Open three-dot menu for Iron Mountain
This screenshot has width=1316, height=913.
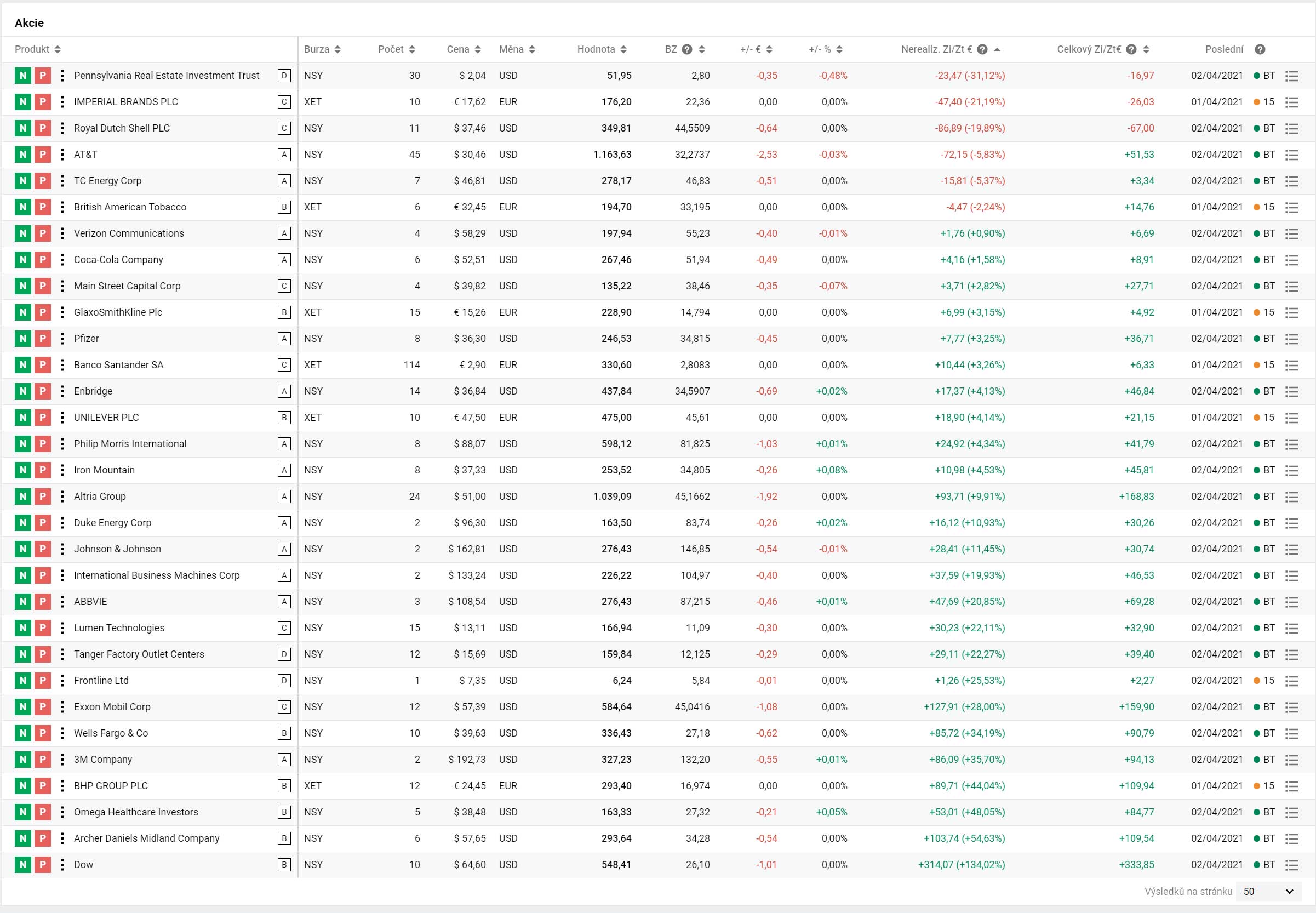point(62,470)
